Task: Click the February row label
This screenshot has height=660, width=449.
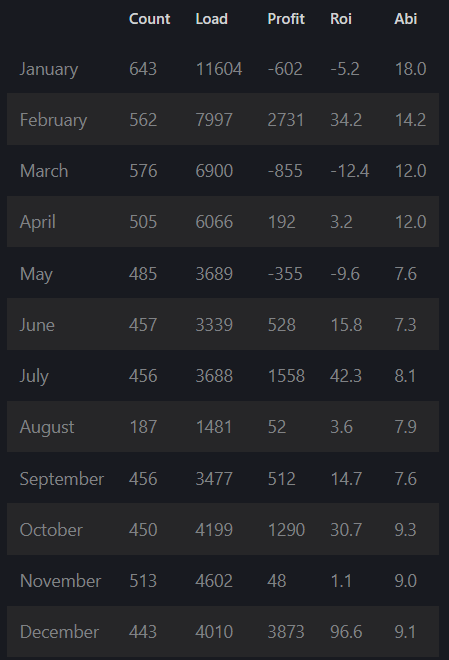Action: pos(53,120)
